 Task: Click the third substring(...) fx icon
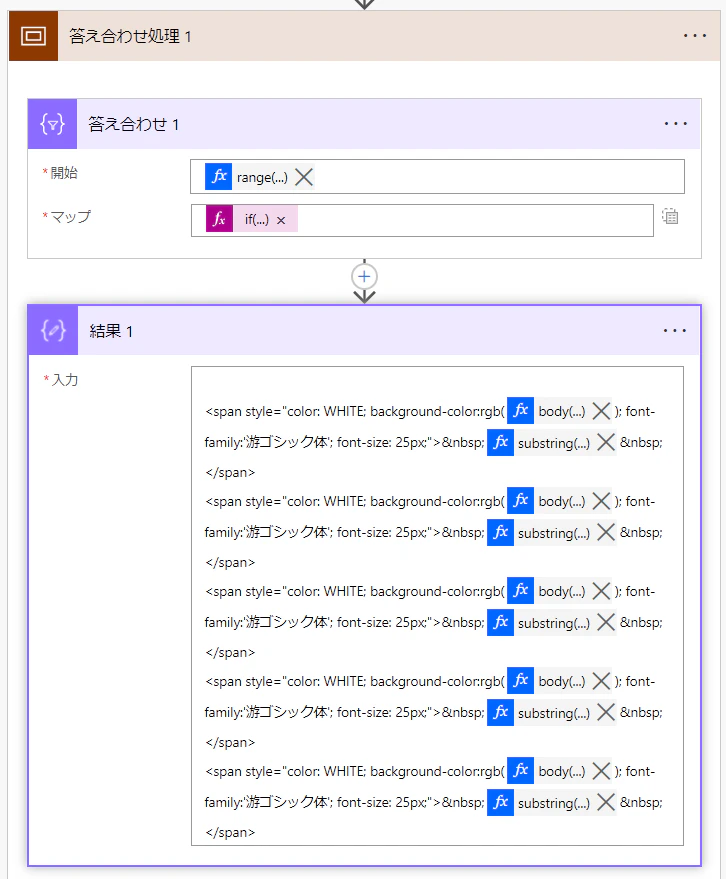tap(501, 622)
